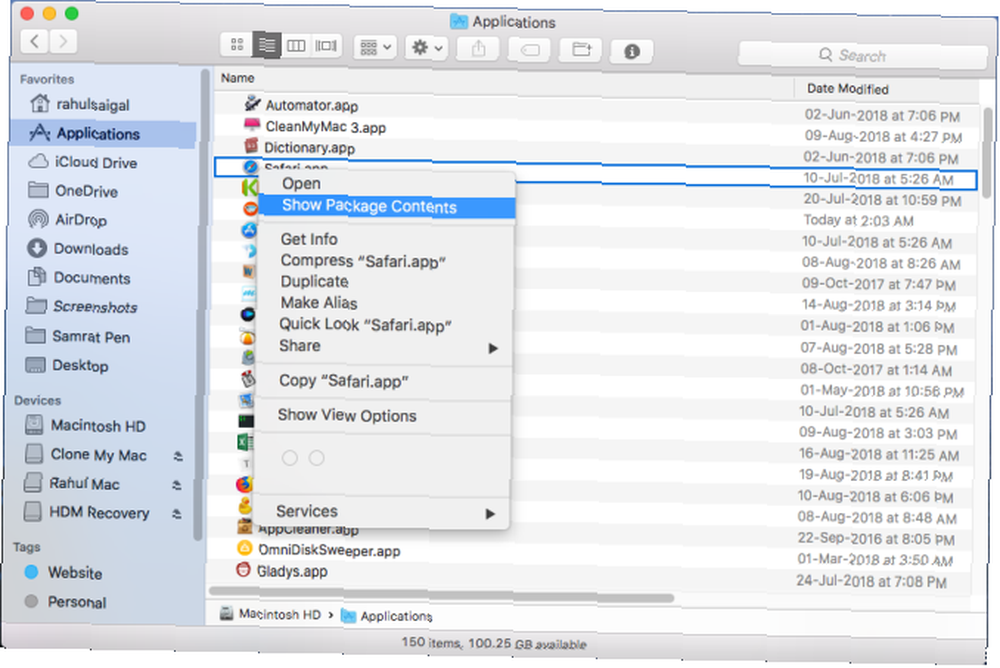Open the arrange-by grouping dropdown
The image size is (1000, 668).
[375, 47]
